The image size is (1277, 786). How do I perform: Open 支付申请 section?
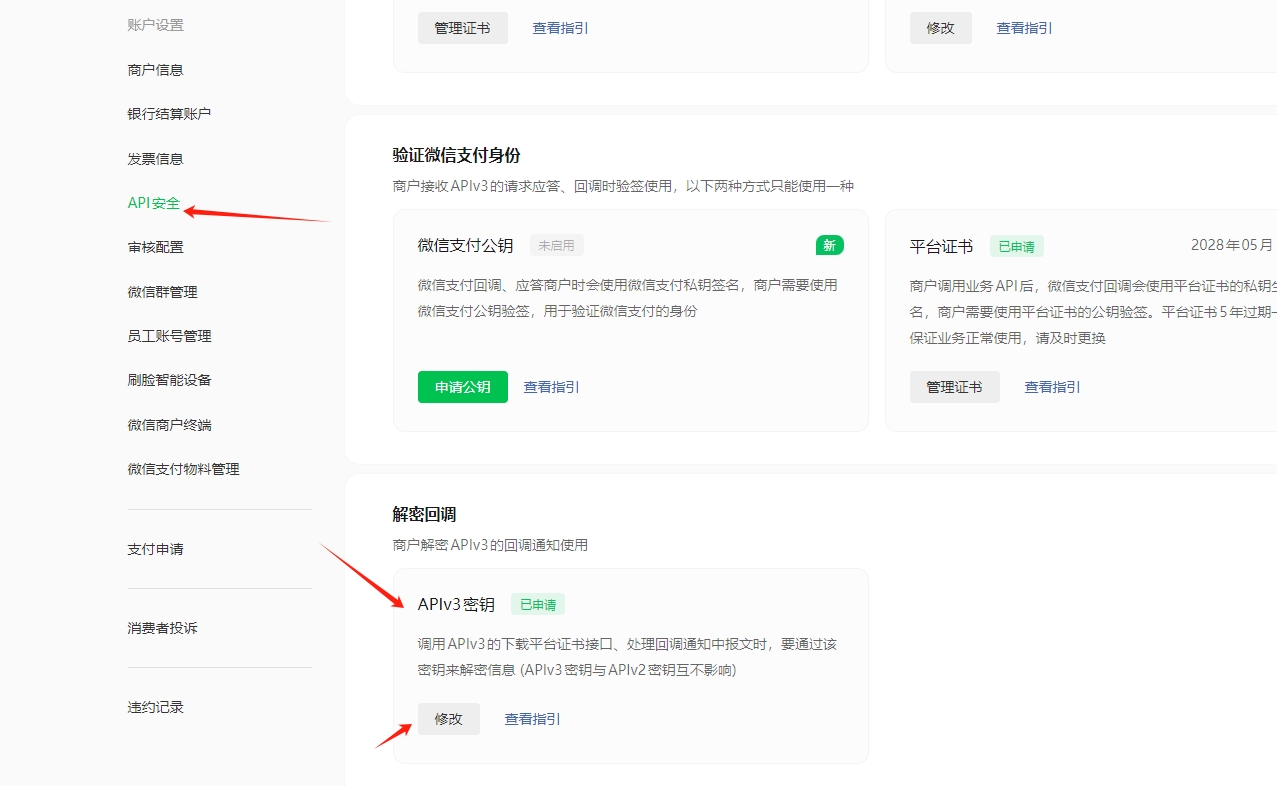coord(155,549)
